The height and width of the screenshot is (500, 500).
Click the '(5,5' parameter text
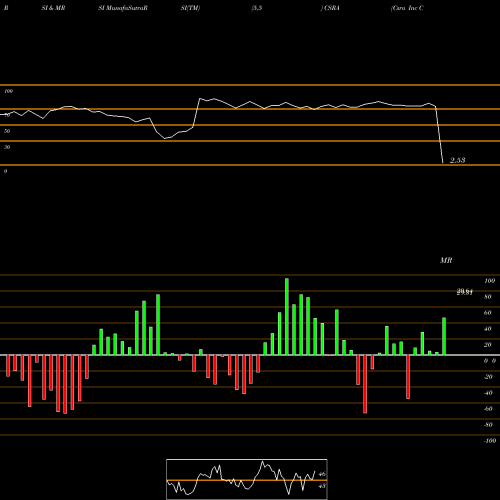pyautogui.click(x=257, y=8)
